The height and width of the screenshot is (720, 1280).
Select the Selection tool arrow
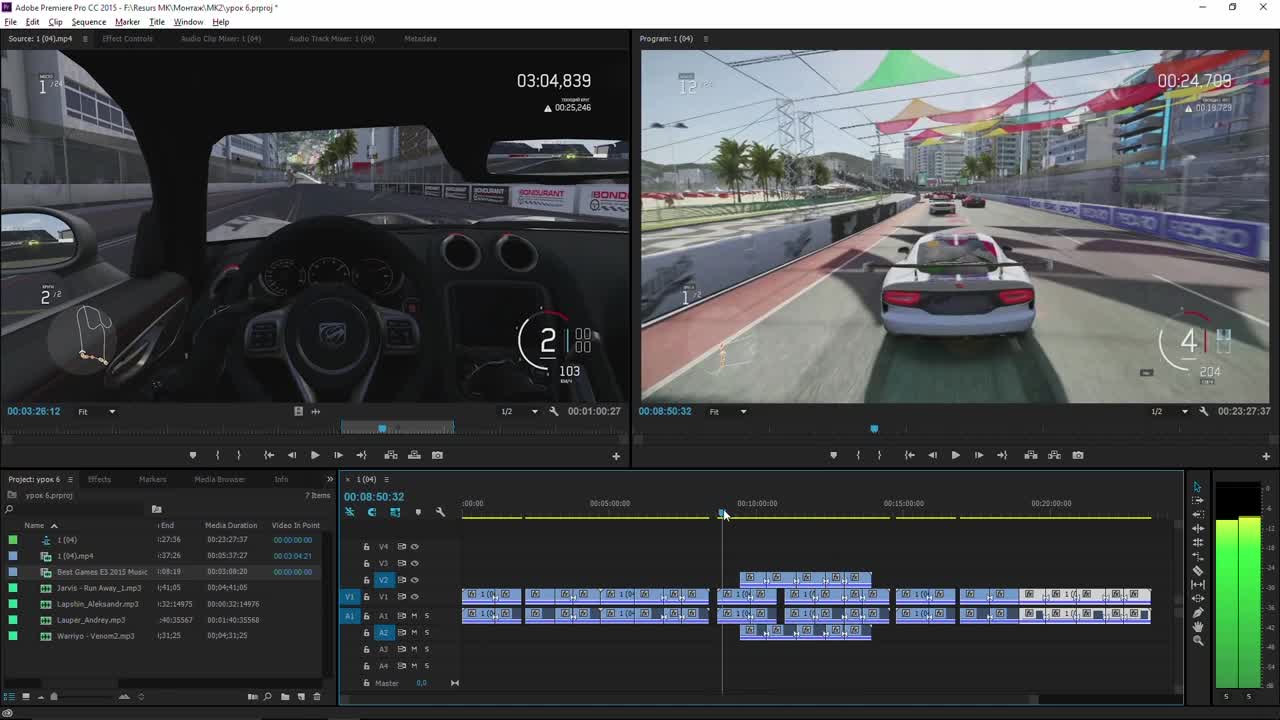coord(1197,487)
